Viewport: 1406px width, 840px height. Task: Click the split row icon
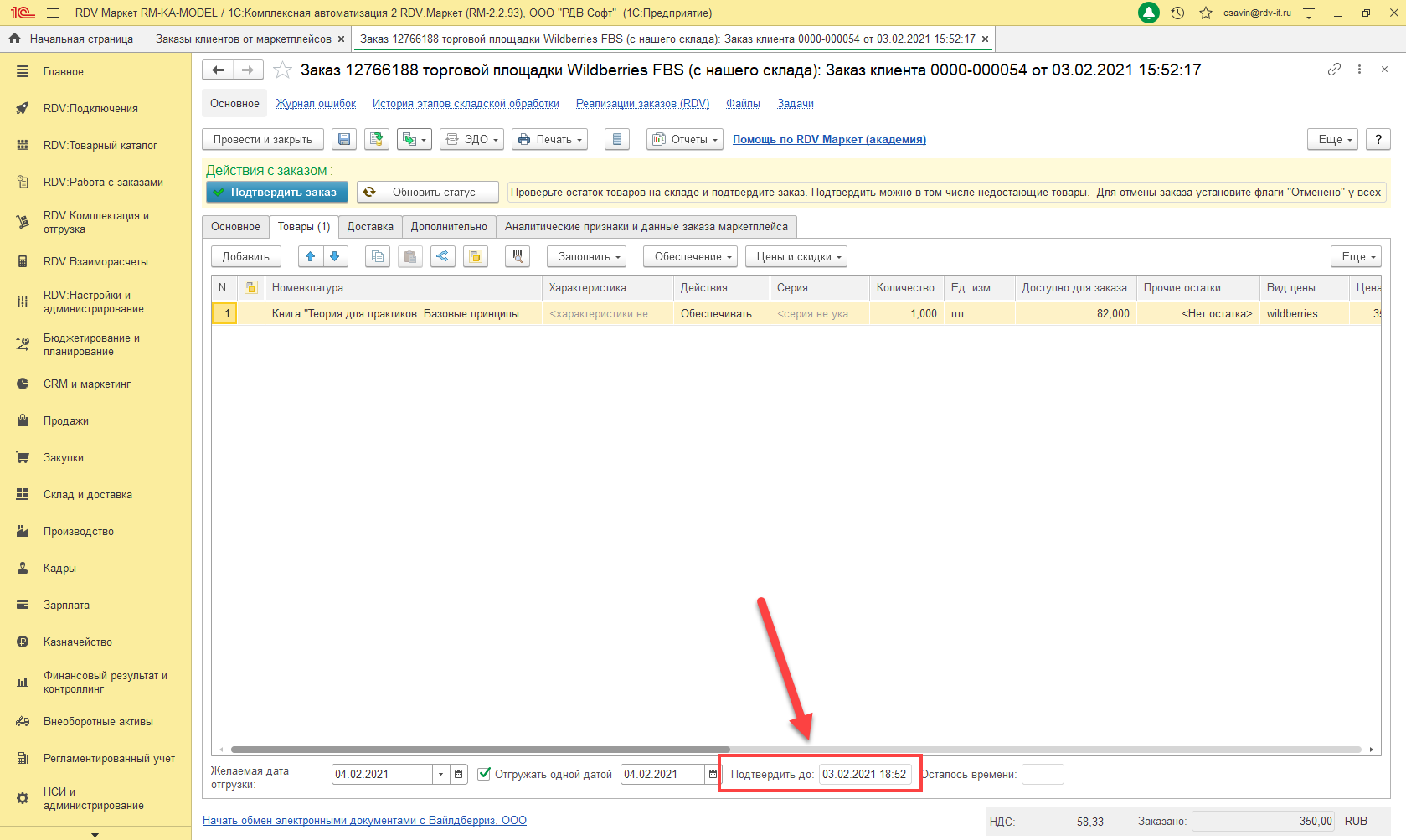coord(443,256)
